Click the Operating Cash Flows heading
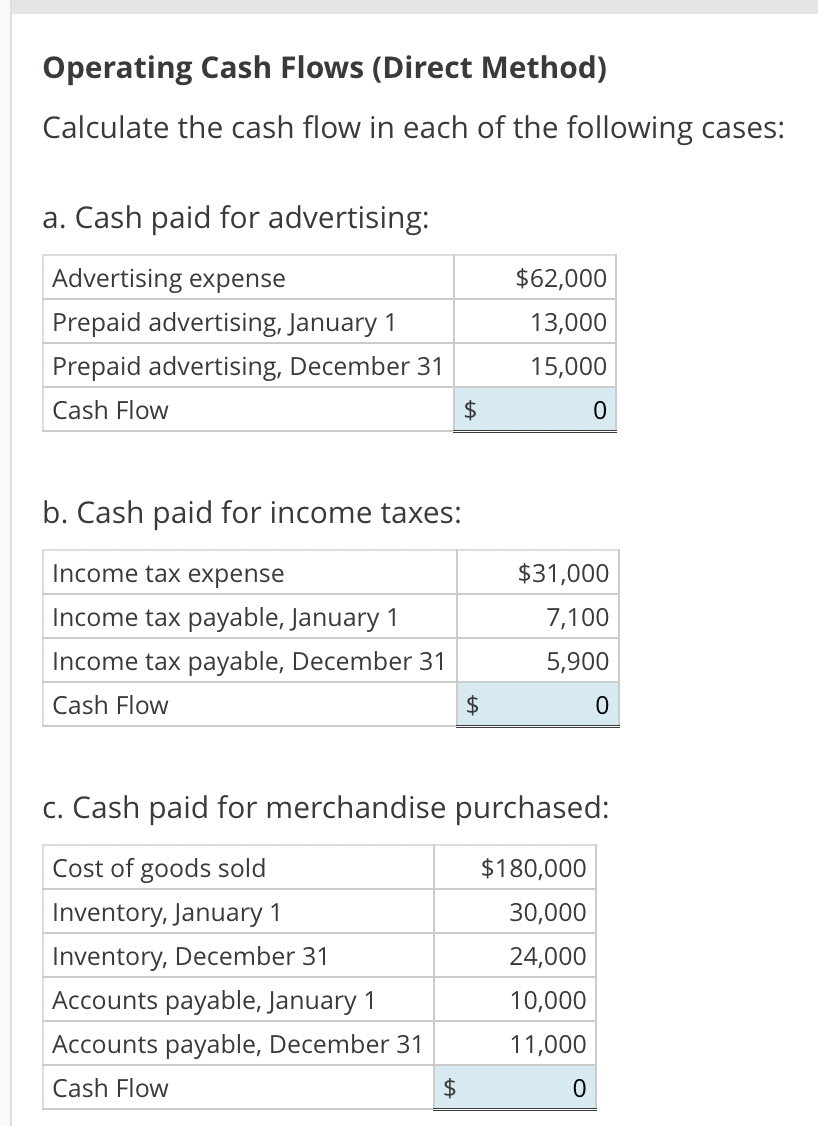This screenshot has height=1126, width=818. [248, 67]
